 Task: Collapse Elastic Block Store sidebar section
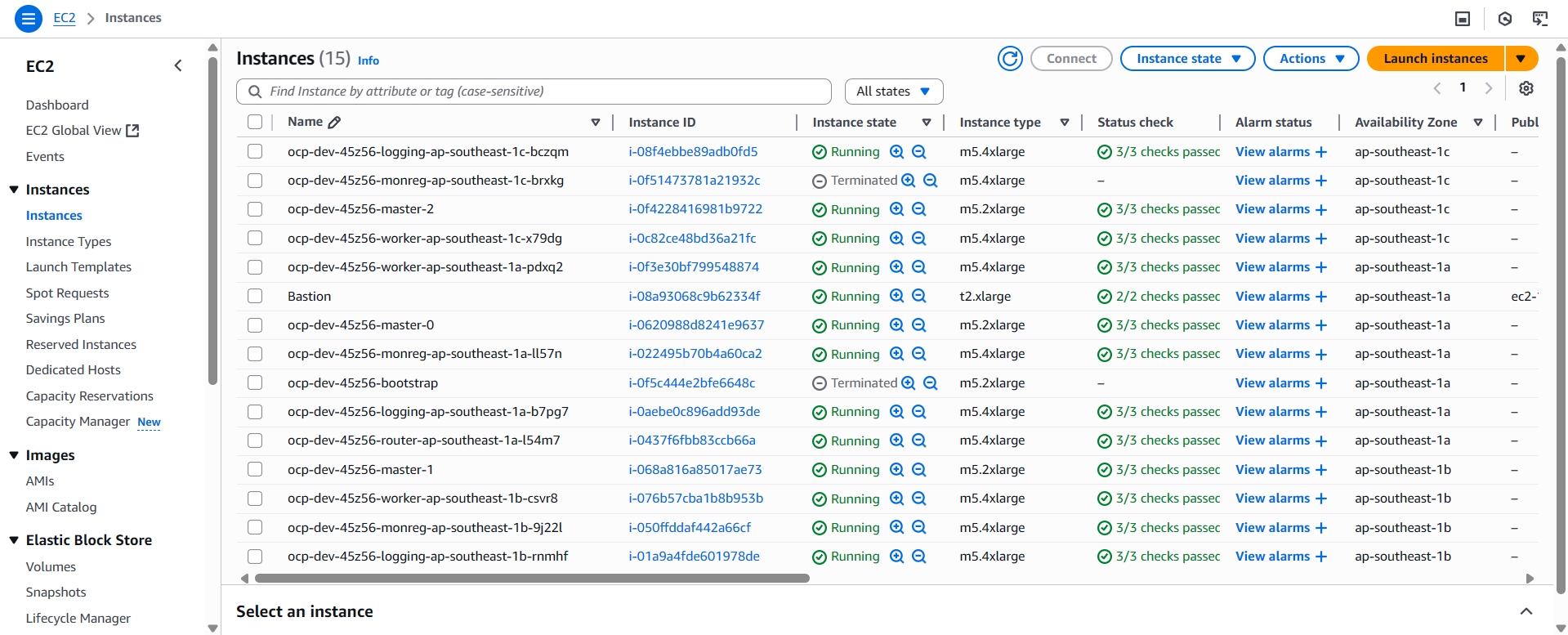14,540
